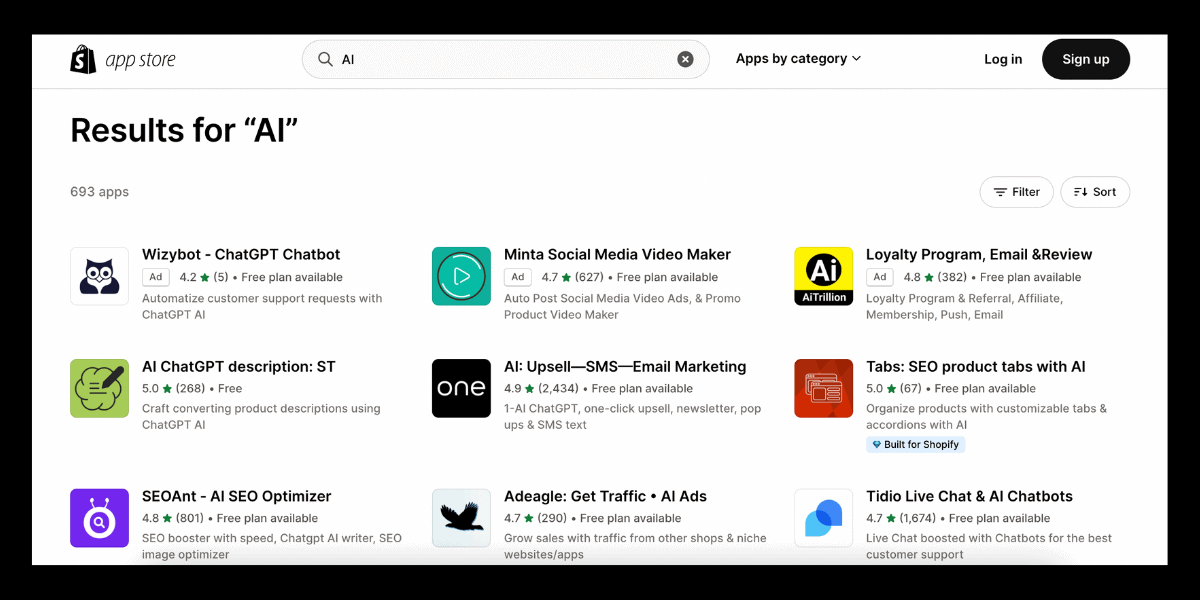Open AI ChatGPT description: ST title
The image size is (1200, 600).
click(239, 367)
